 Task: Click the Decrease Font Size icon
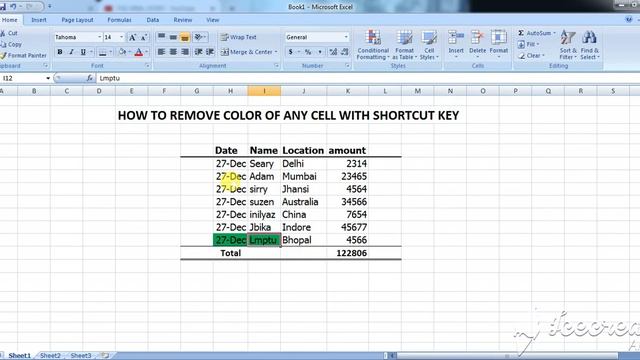[144, 37]
